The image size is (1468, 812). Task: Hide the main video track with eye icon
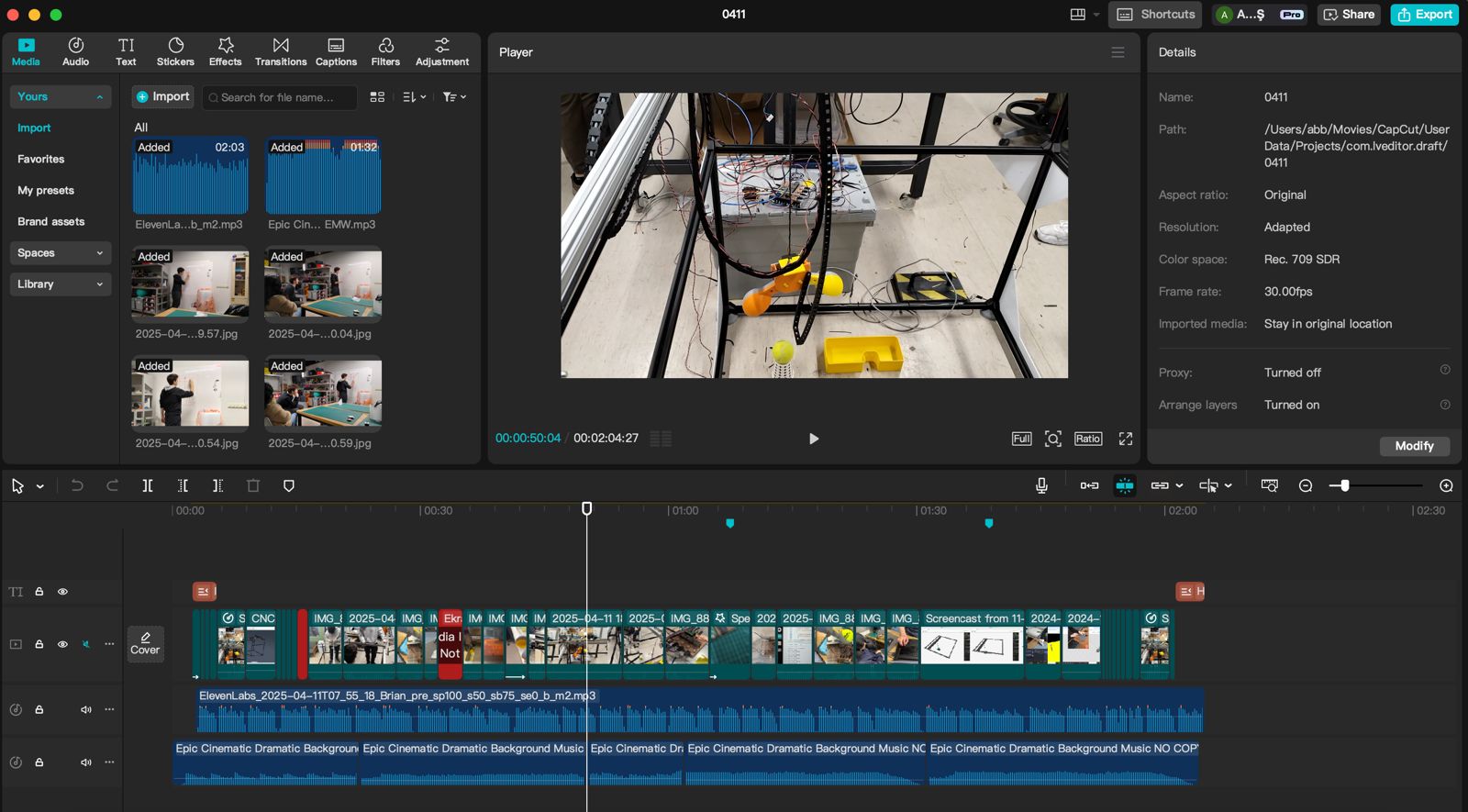click(x=62, y=644)
